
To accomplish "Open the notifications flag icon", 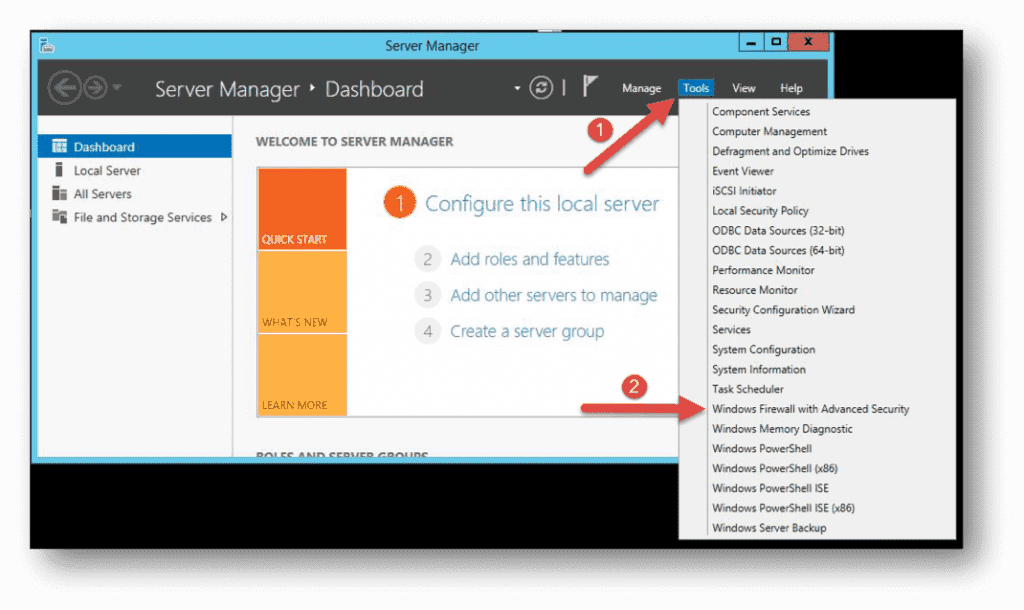I will tap(590, 88).
